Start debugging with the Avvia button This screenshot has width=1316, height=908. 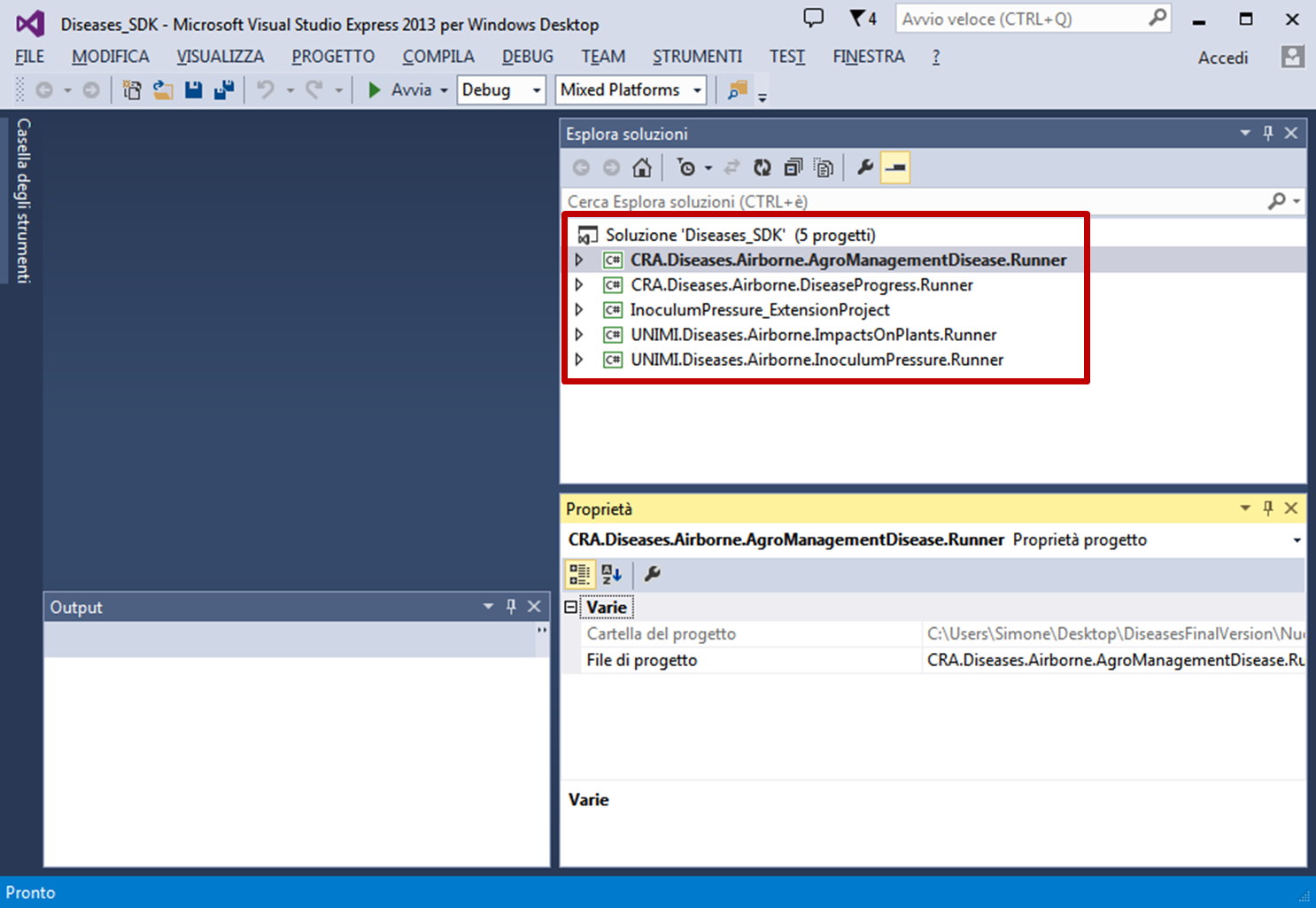pos(399,90)
